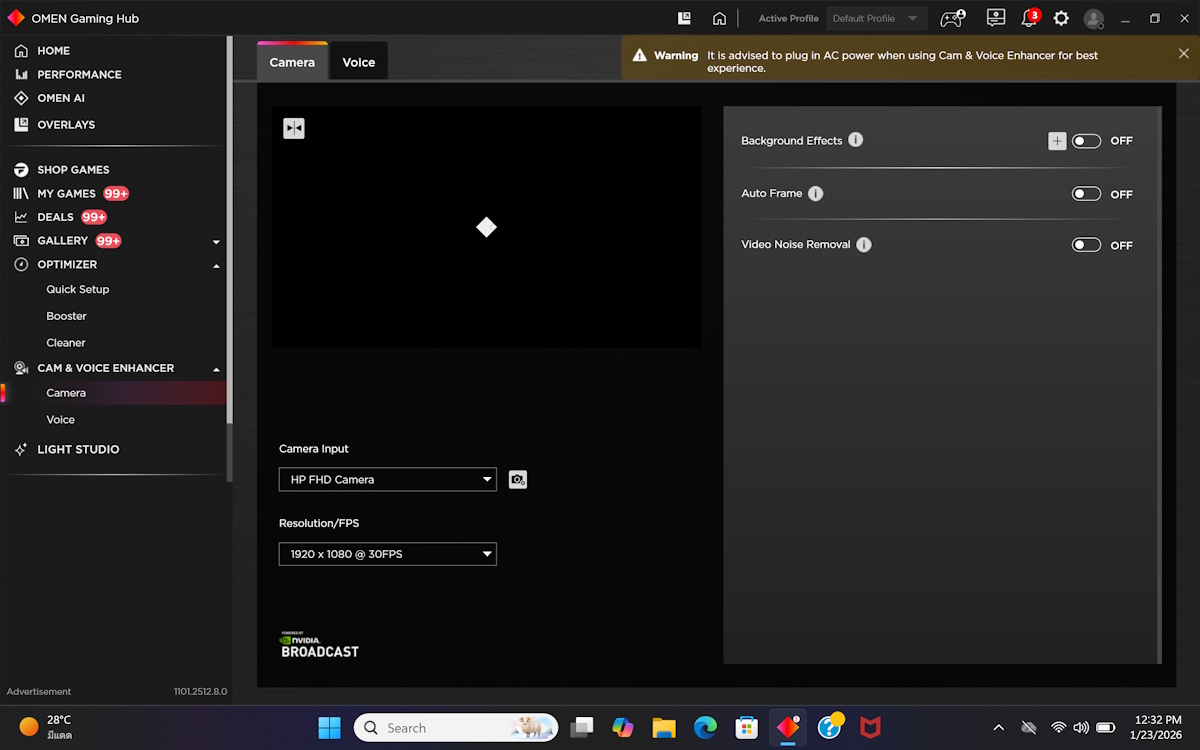This screenshot has width=1200, height=750.
Task: Collapse the Cam & Voice Enhancer section
Action: [216, 369]
